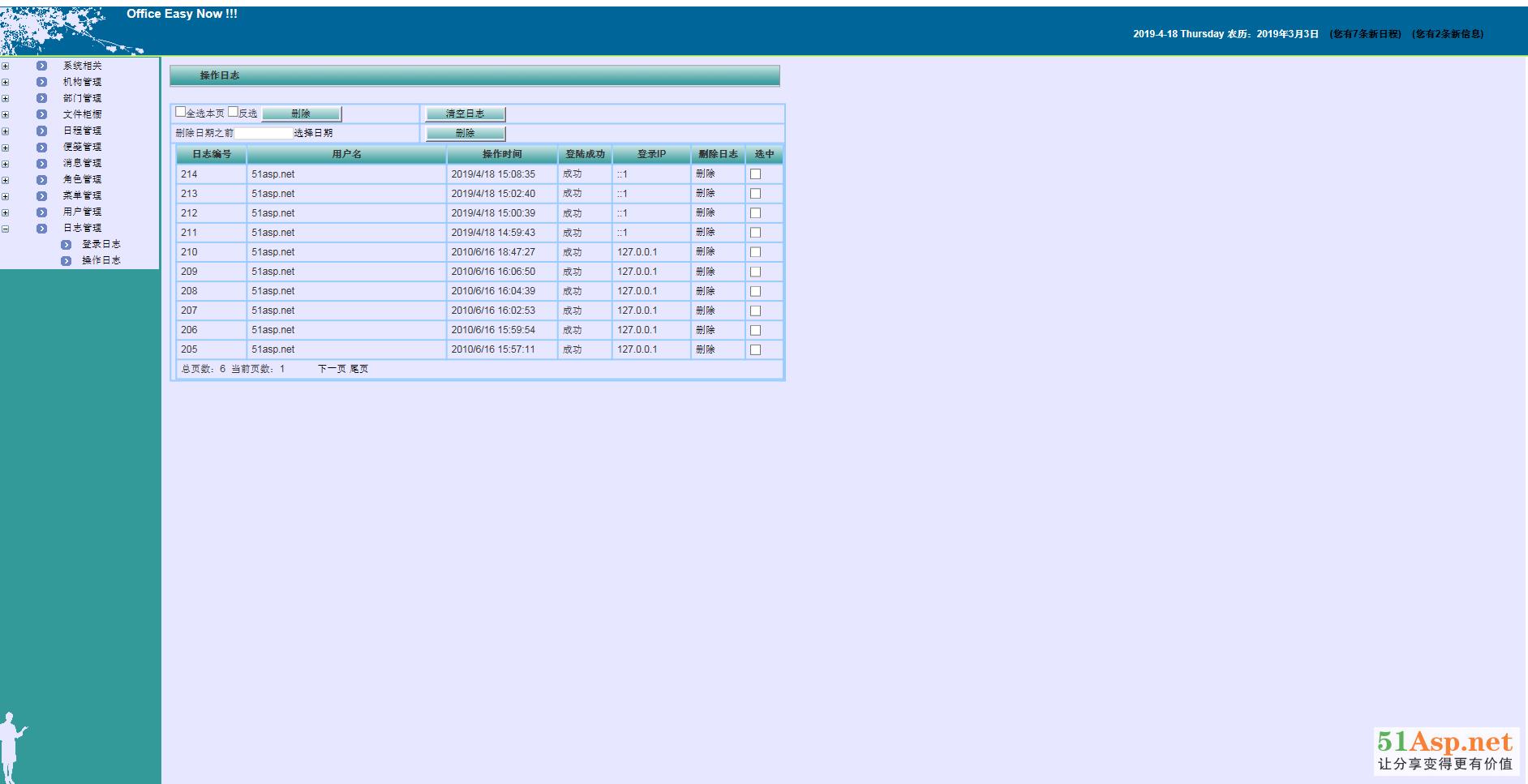Screen dimensions: 1528x784
Task: Click timestamp 2010/6/16 18:47:27
Action: [493, 252]
